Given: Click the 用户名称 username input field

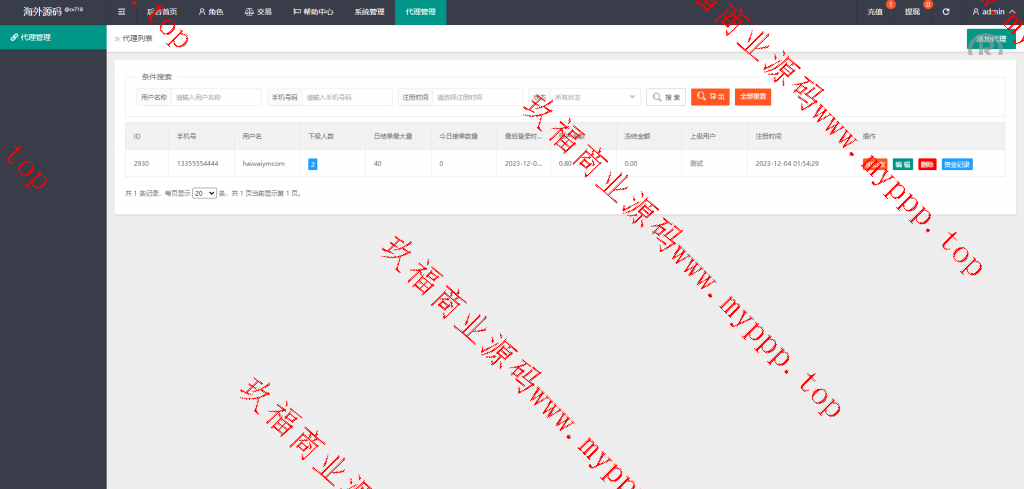Looking at the screenshot, I should click(x=215, y=97).
